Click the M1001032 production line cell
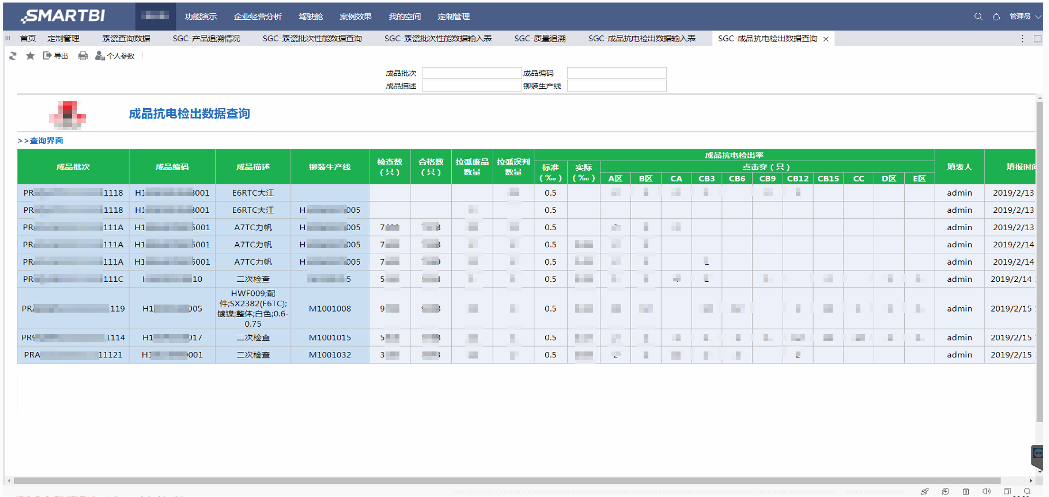1049x497 pixels. pos(330,355)
